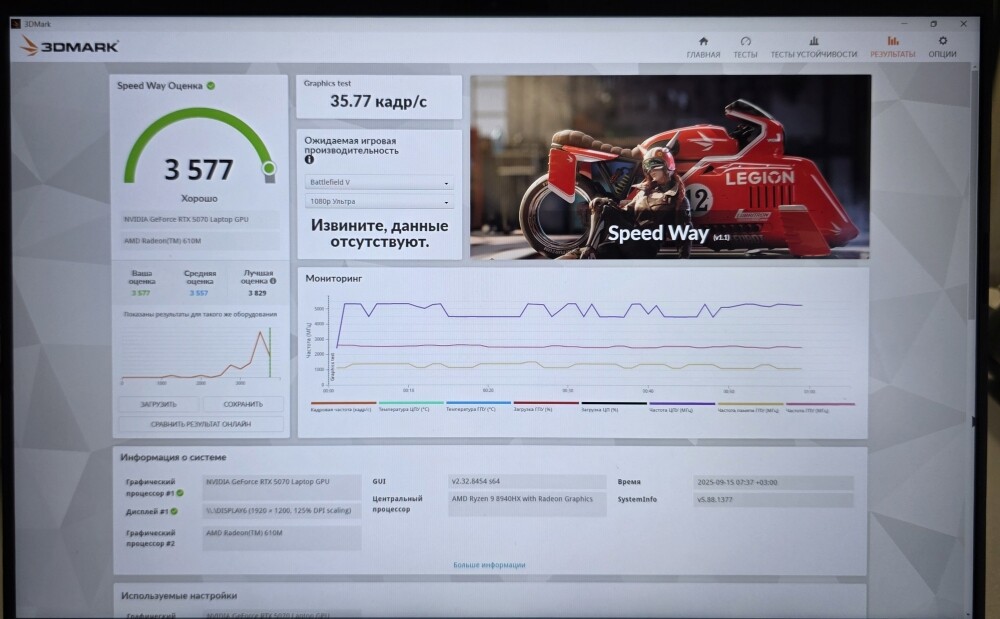Open the 1080p Ультра resolution dropdown

(x=379, y=202)
